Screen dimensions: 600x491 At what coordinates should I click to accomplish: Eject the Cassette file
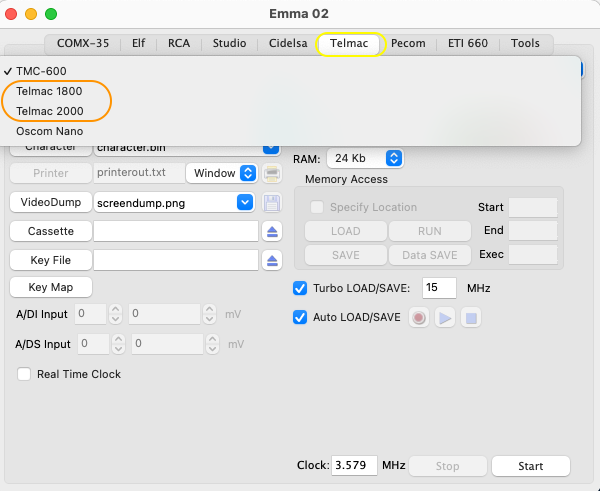(272, 232)
